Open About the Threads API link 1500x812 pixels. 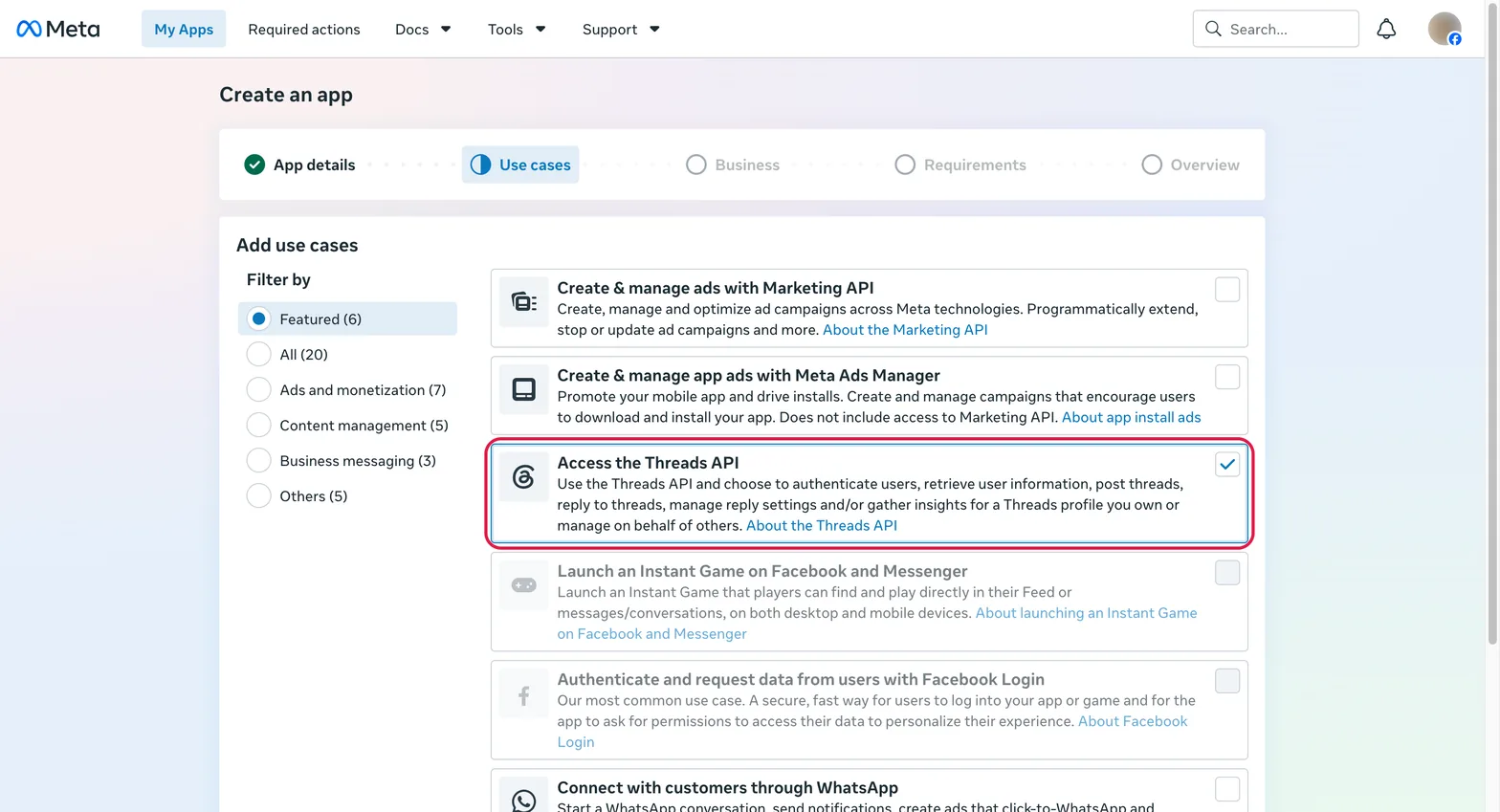point(822,525)
